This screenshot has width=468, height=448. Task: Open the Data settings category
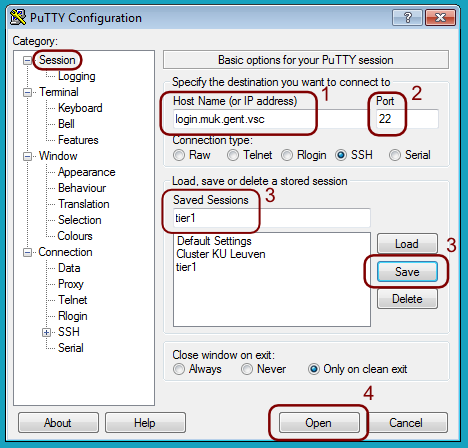point(69,268)
